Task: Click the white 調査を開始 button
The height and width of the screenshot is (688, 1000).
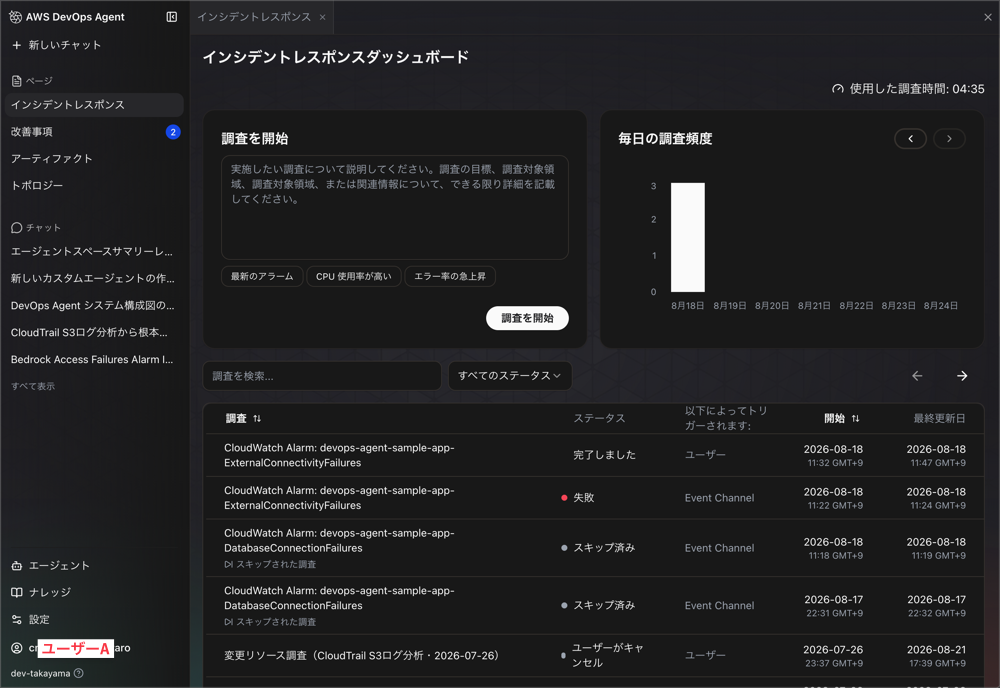Action: 527,318
